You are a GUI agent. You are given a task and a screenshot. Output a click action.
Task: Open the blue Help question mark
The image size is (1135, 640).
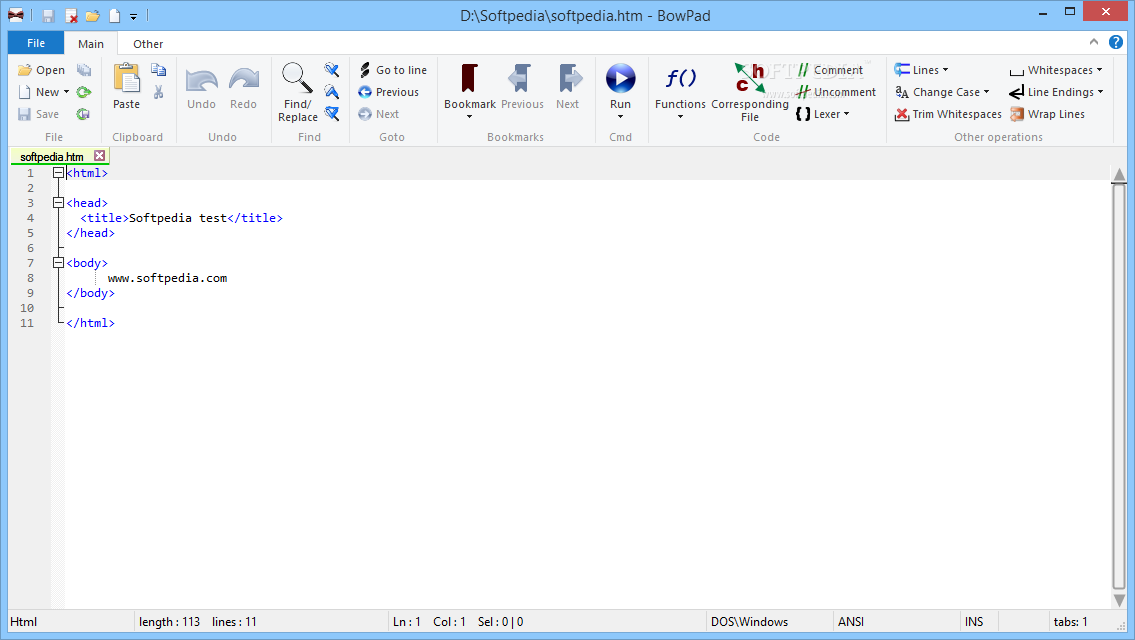point(1115,42)
